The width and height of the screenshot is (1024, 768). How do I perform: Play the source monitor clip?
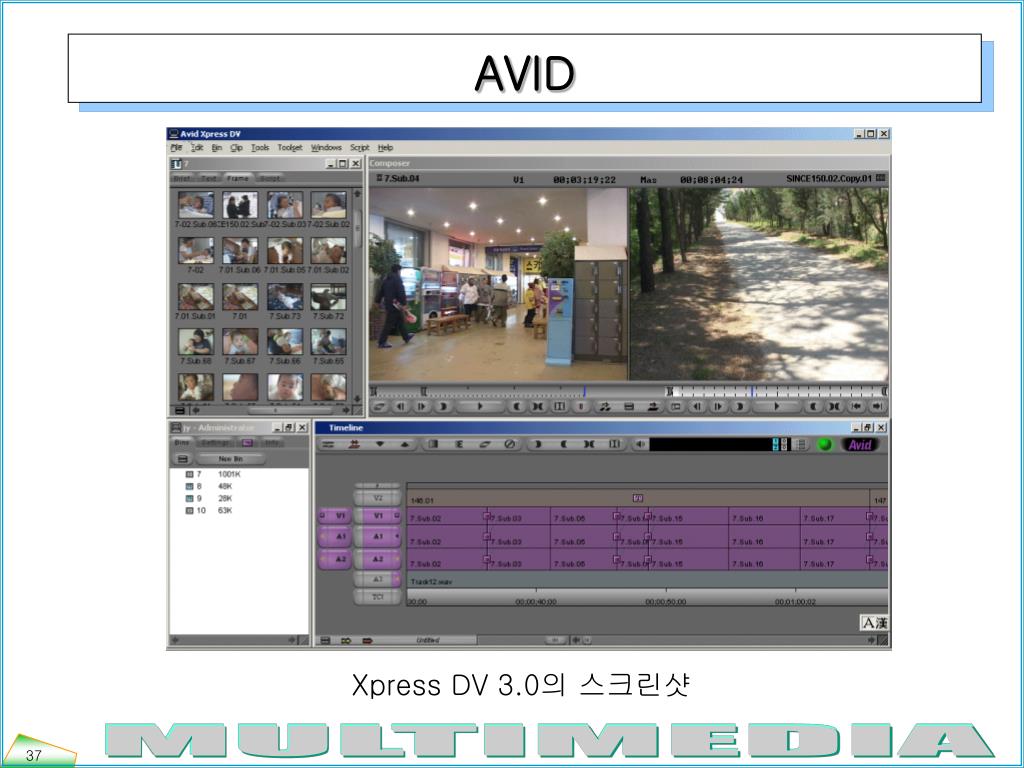(480, 406)
